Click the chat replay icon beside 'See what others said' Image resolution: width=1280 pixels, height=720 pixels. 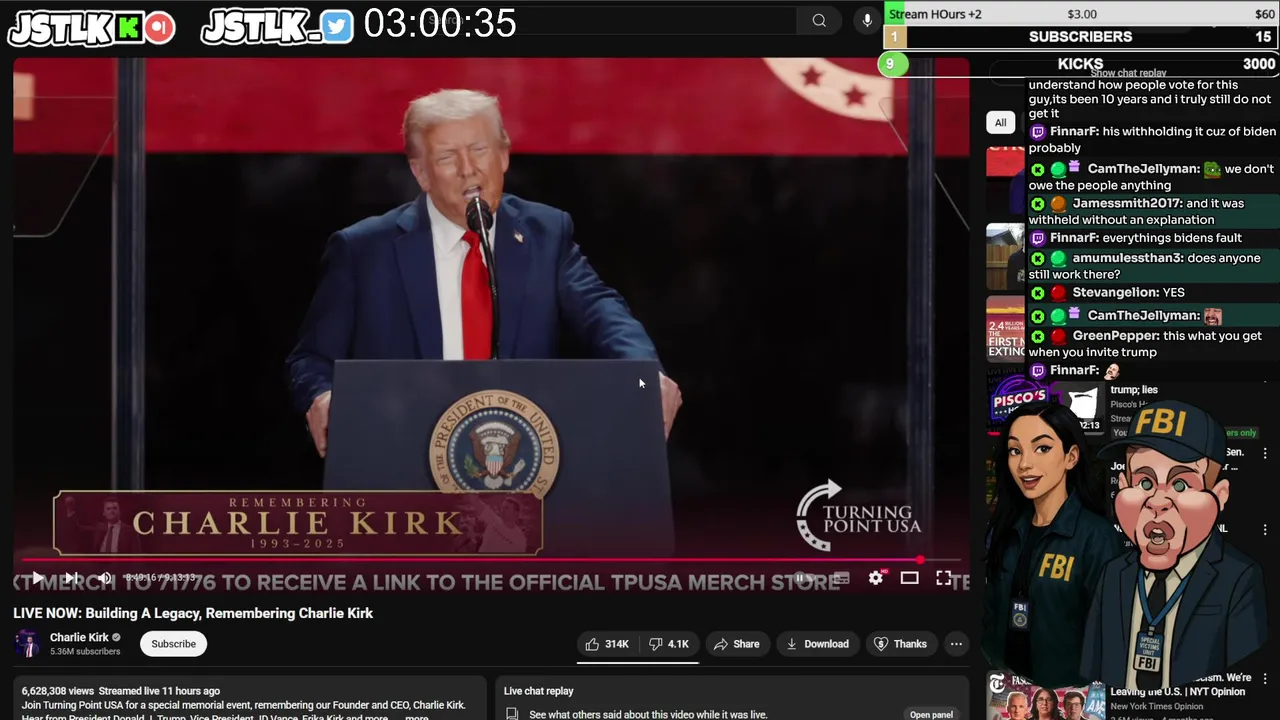(x=512, y=714)
